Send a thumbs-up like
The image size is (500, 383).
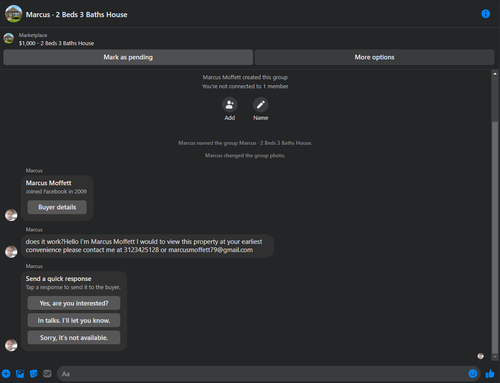[x=490, y=374]
